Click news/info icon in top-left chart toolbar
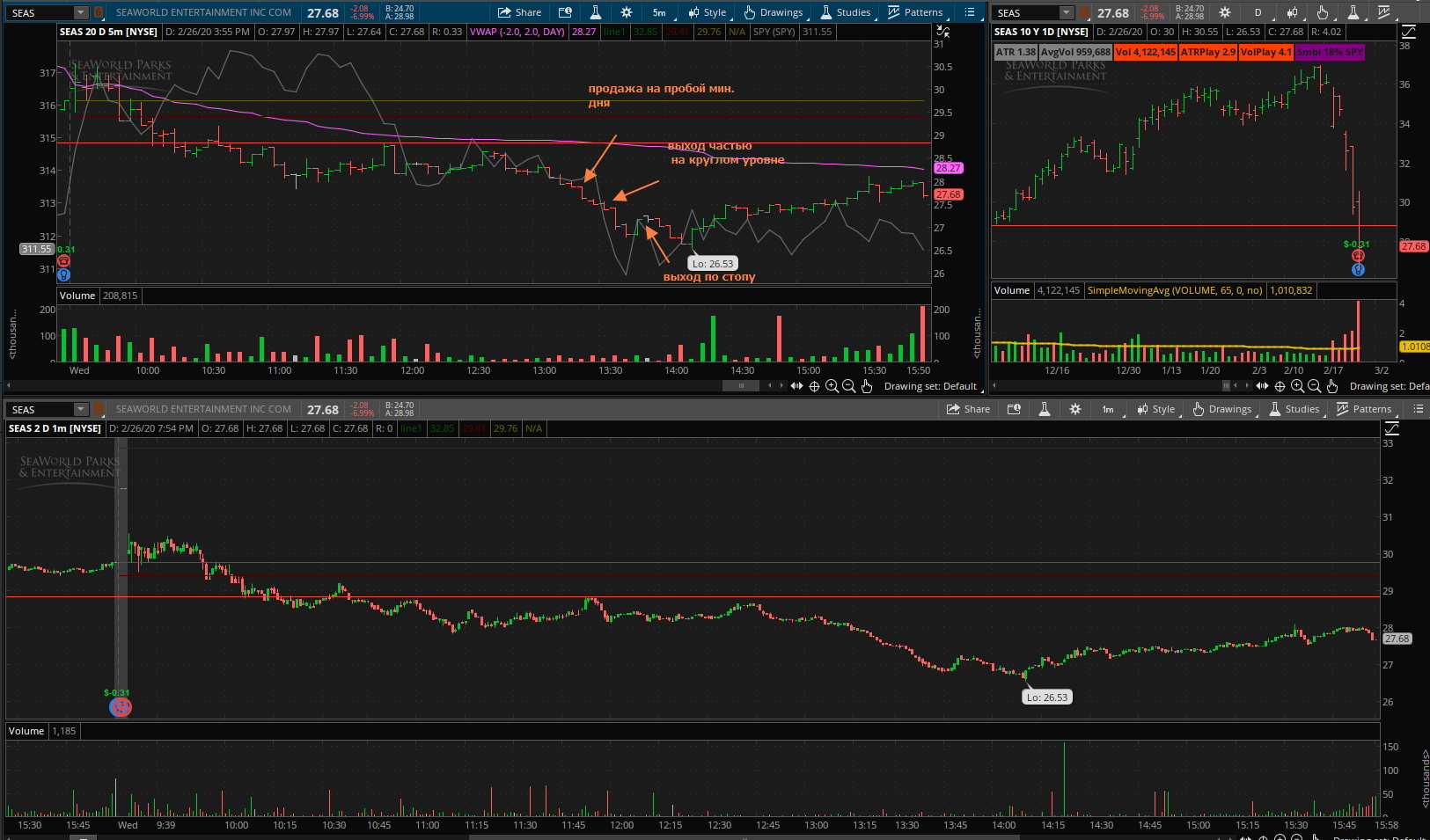Image resolution: width=1430 pixels, height=840 pixels. click(x=565, y=12)
